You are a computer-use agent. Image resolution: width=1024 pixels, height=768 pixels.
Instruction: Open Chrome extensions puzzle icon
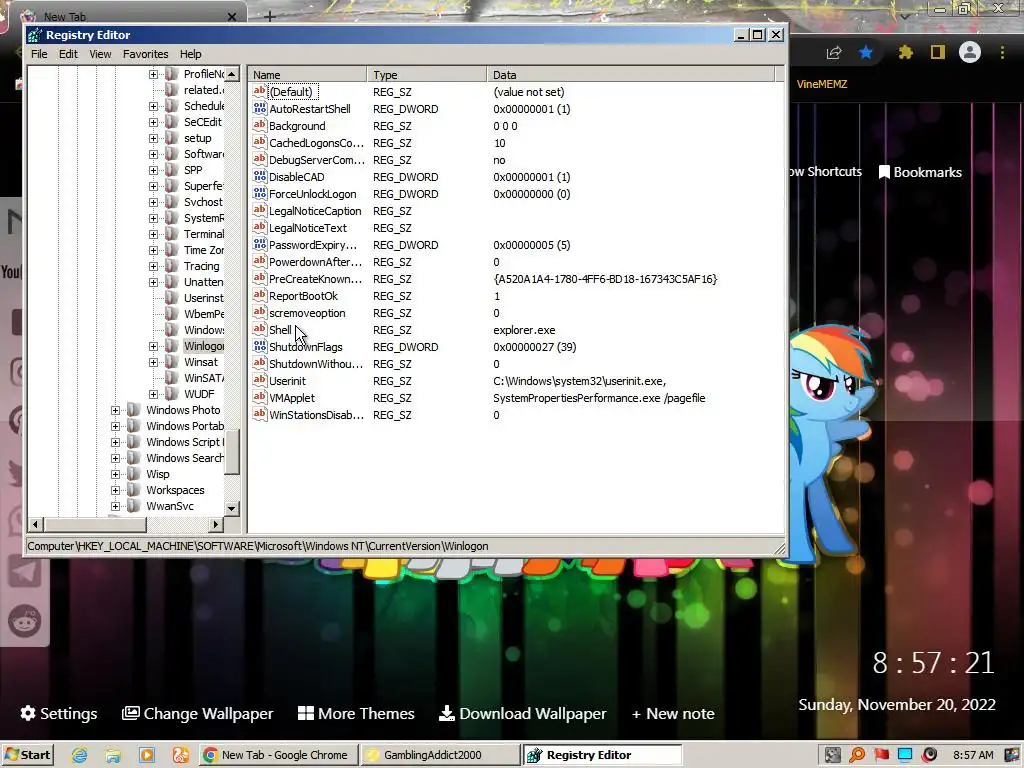(x=905, y=52)
